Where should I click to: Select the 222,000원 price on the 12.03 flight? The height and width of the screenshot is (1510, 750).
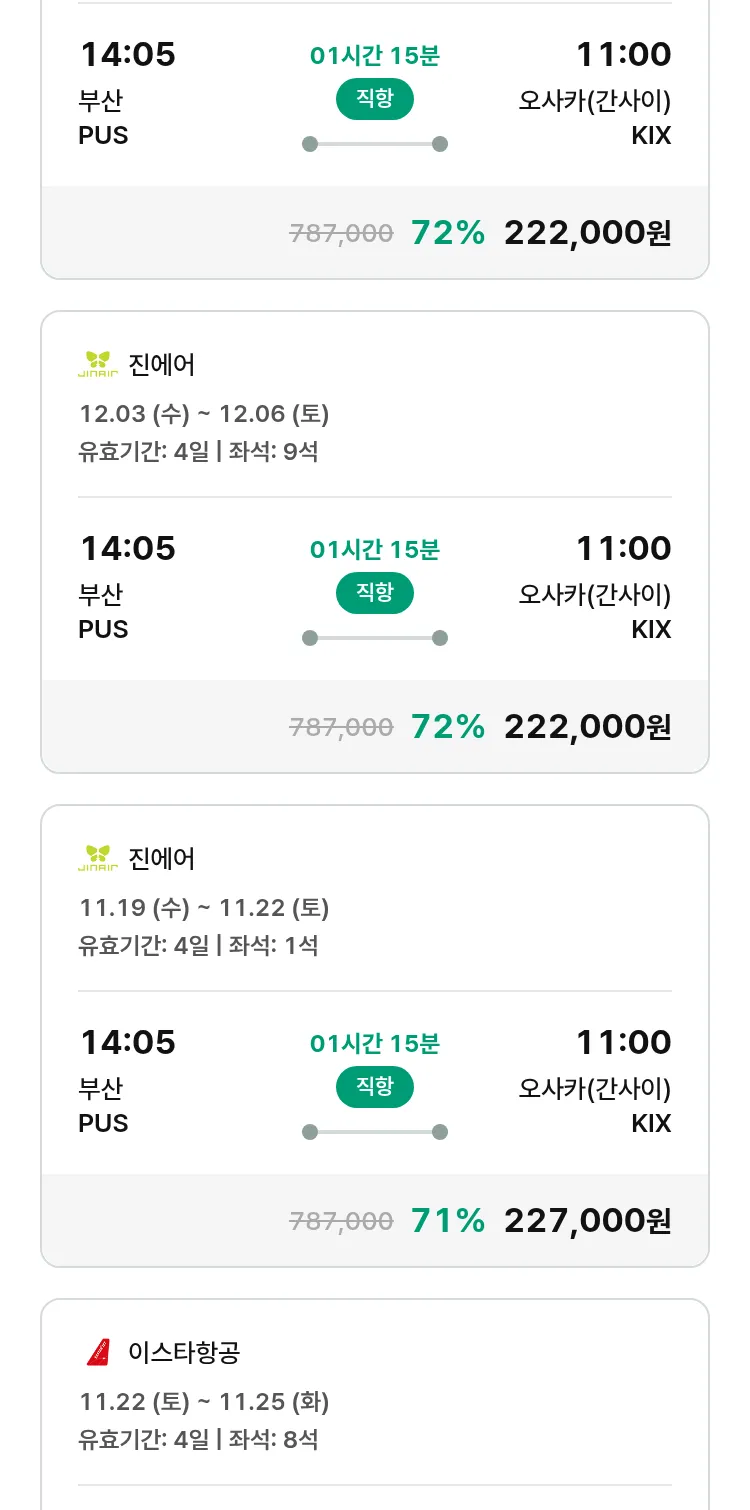tap(587, 726)
